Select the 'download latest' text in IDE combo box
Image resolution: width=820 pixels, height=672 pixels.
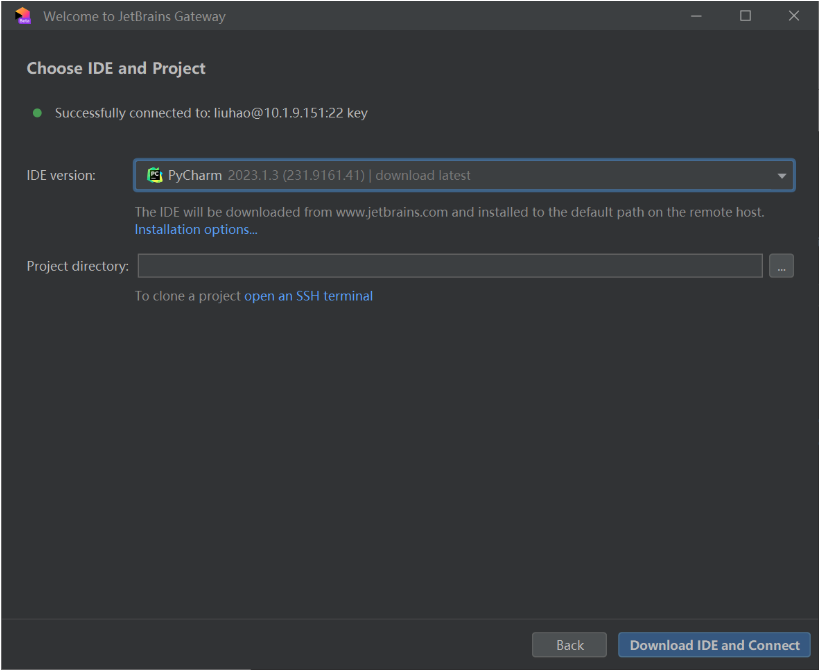423,175
